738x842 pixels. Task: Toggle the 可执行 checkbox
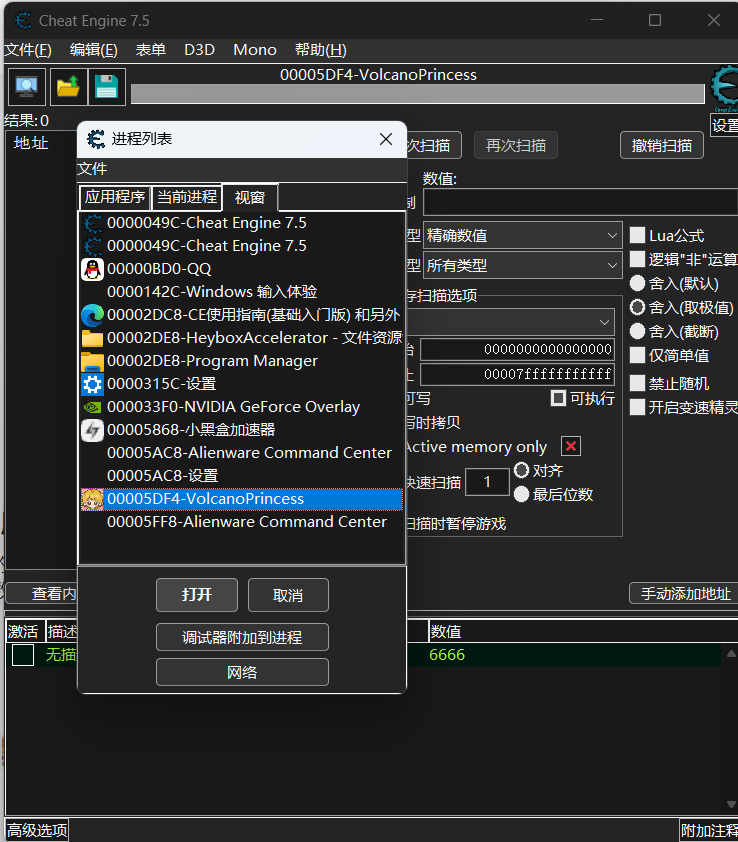point(558,398)
